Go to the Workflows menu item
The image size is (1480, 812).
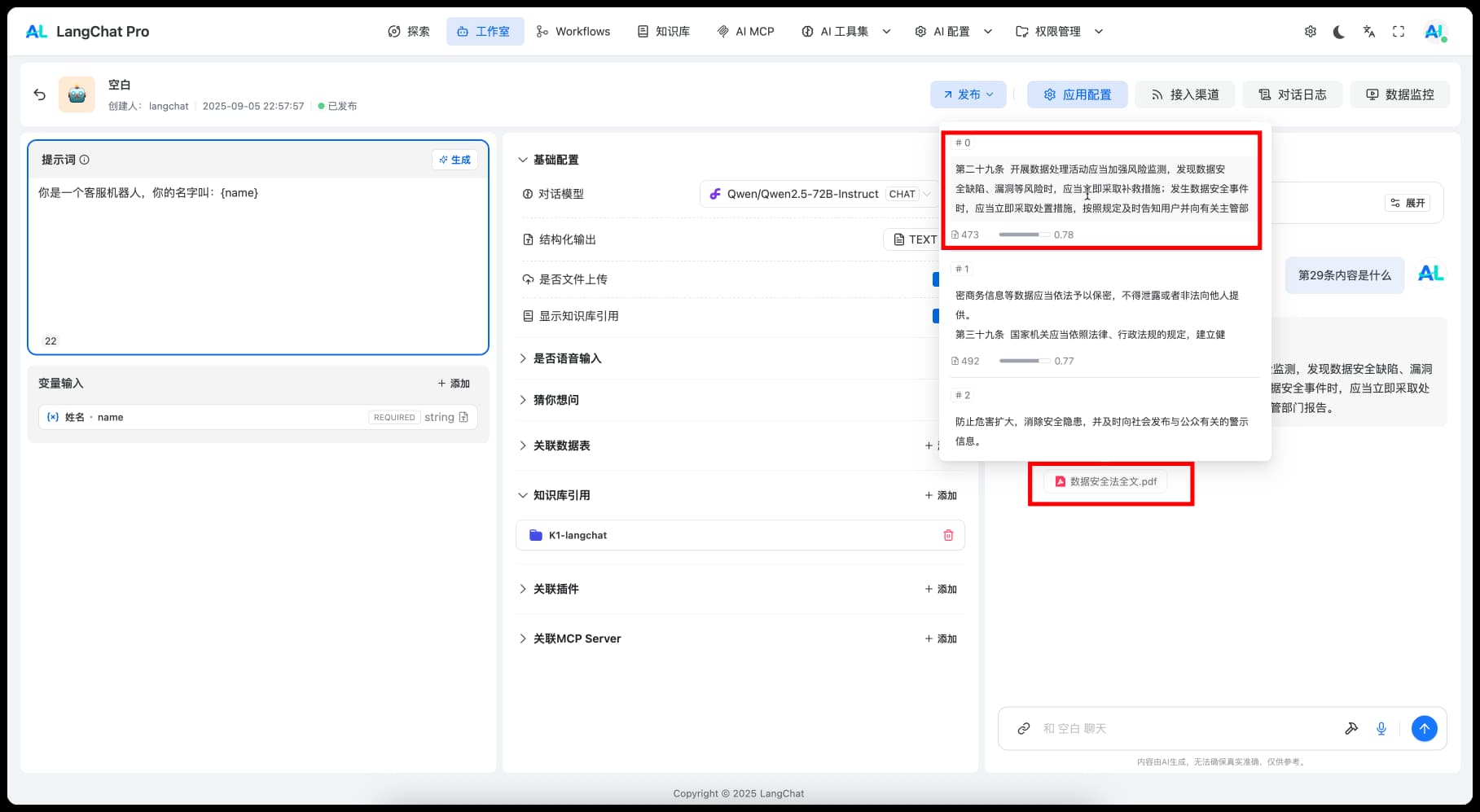(x=573, y=32)
